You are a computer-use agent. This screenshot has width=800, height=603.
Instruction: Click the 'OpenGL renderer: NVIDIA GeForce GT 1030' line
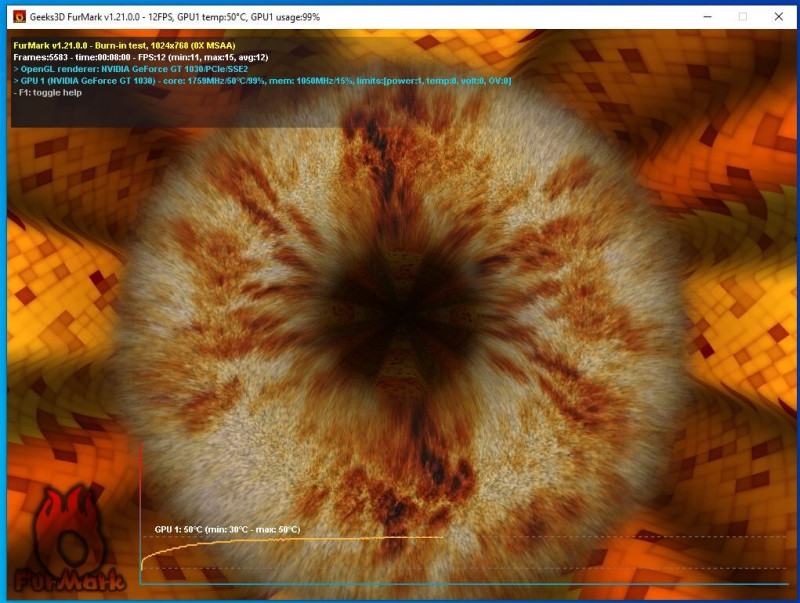click(131, 69)
